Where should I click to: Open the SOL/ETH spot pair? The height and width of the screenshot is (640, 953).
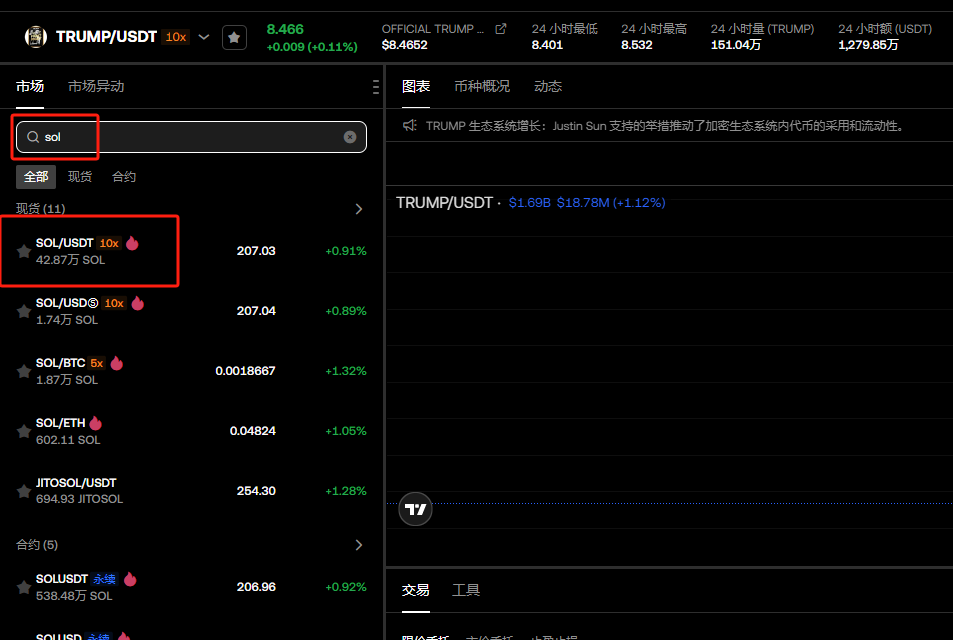coord(191,431)
